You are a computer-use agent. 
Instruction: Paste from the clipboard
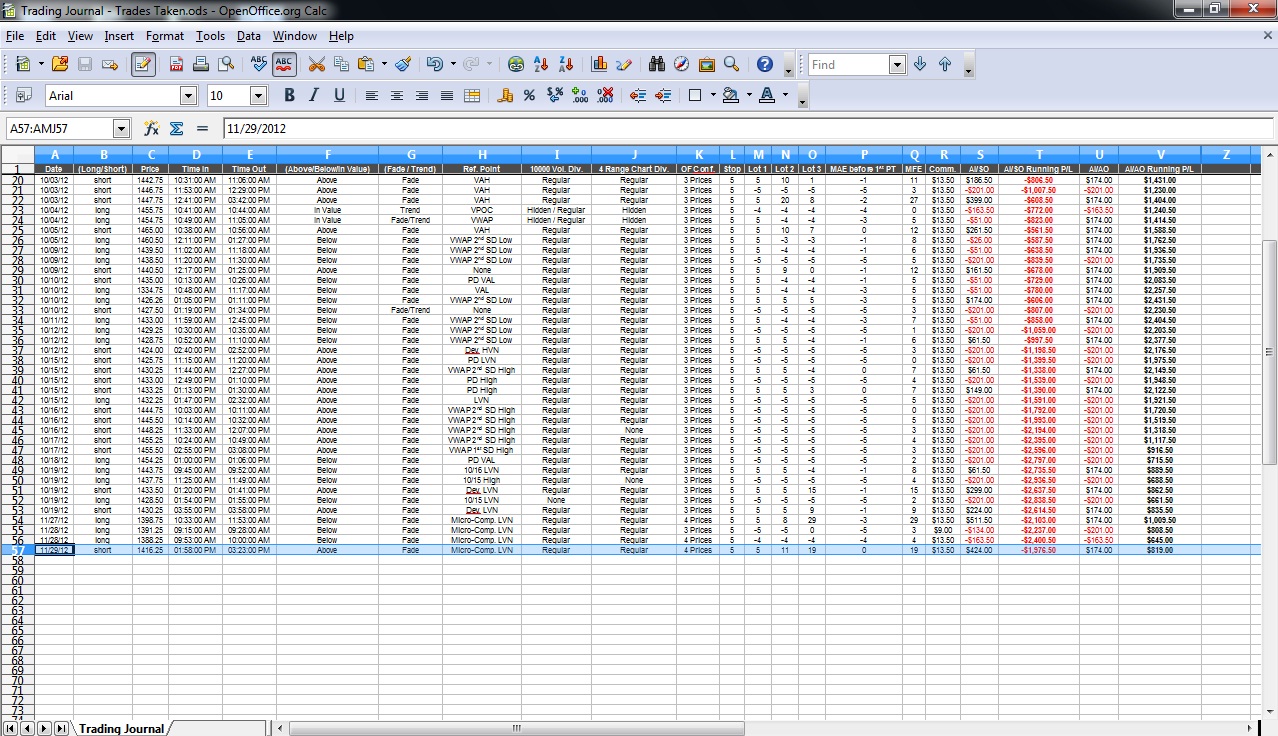point(366,64)
